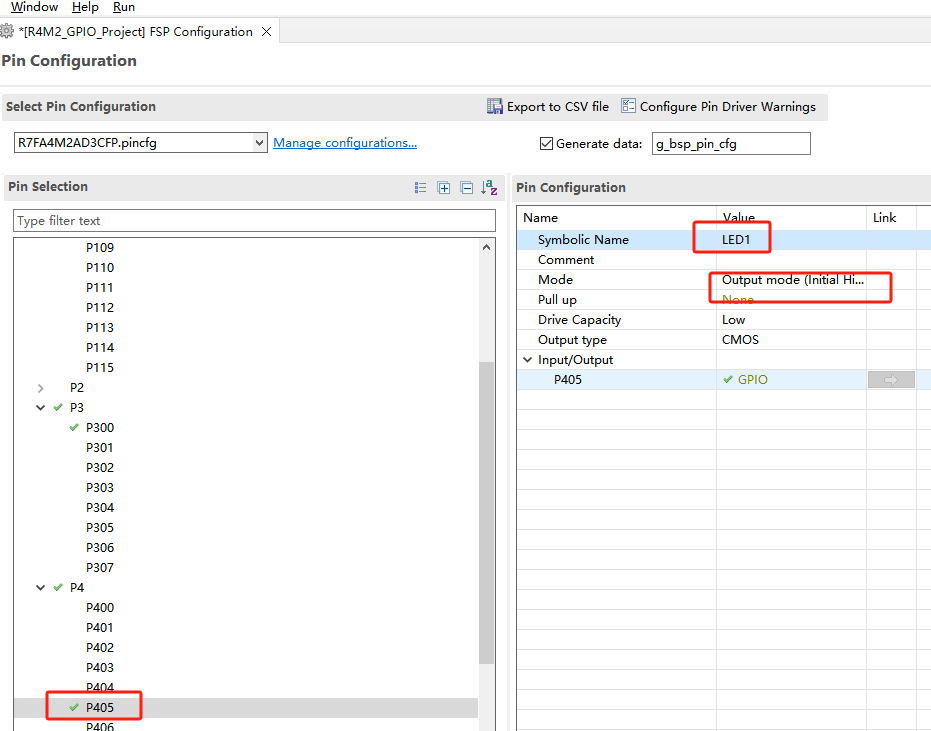This screenshot has width=931, height=731.
Task: Open the R7FA4M2AD3CFP.pincfg dropdown
Action: pos(259,143)
